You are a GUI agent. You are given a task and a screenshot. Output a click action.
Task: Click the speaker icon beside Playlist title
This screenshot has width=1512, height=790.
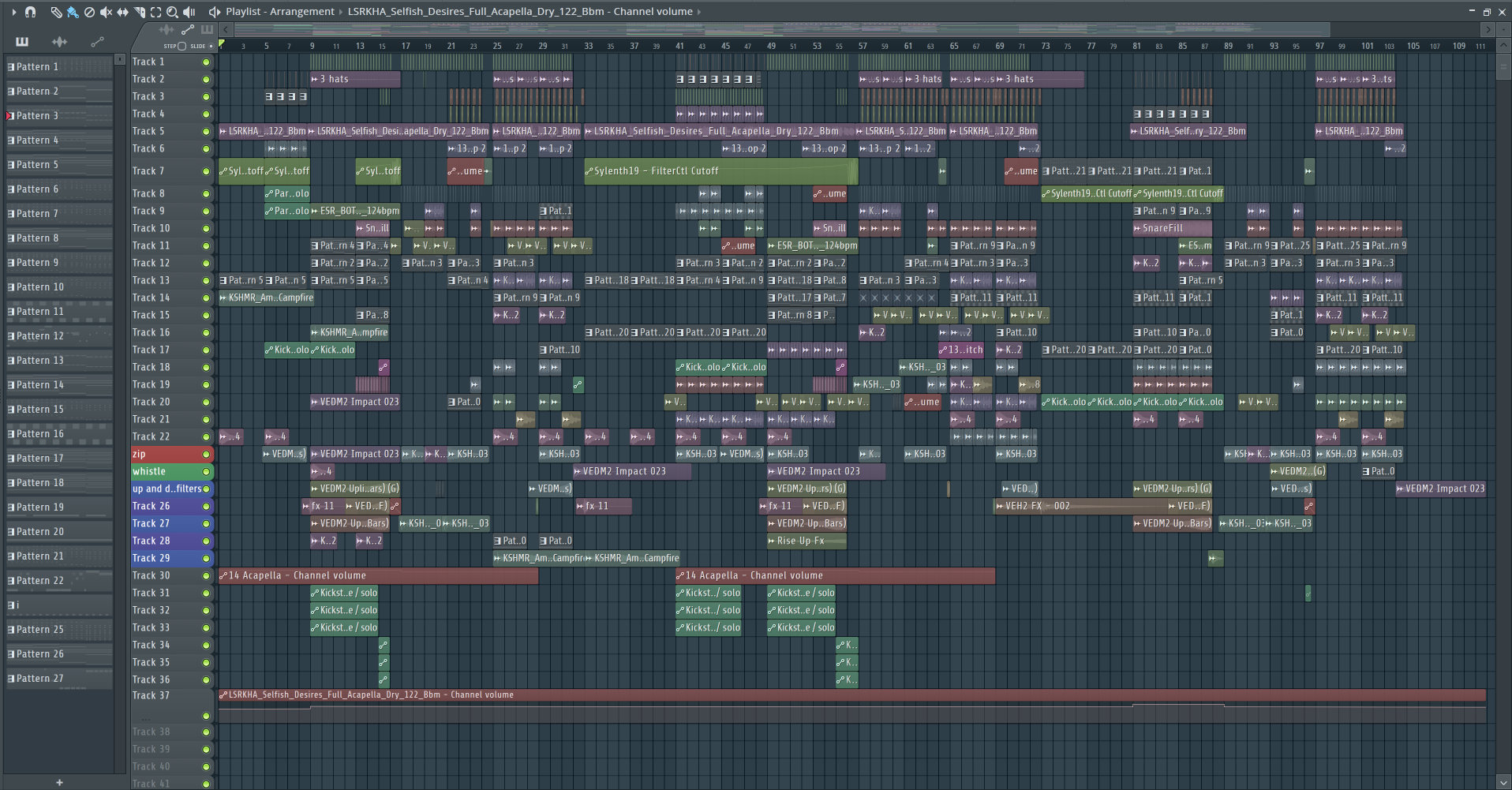pos(214,12)
